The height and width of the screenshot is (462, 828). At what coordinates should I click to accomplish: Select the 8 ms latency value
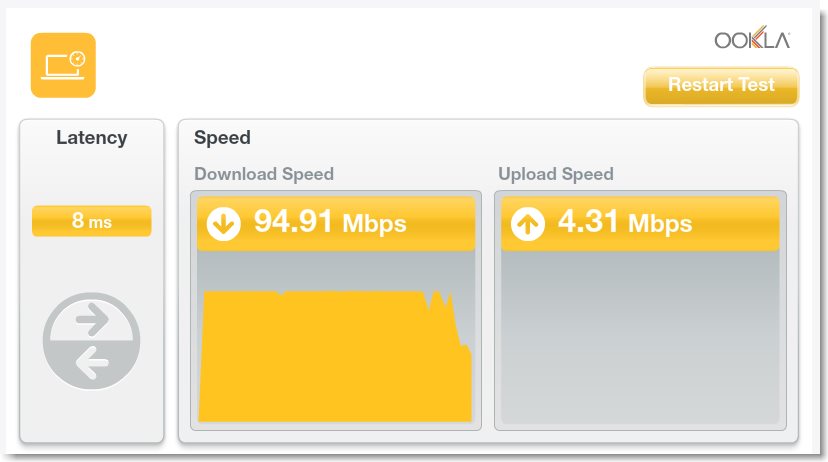pyautogui.click(x=91, y=221)
